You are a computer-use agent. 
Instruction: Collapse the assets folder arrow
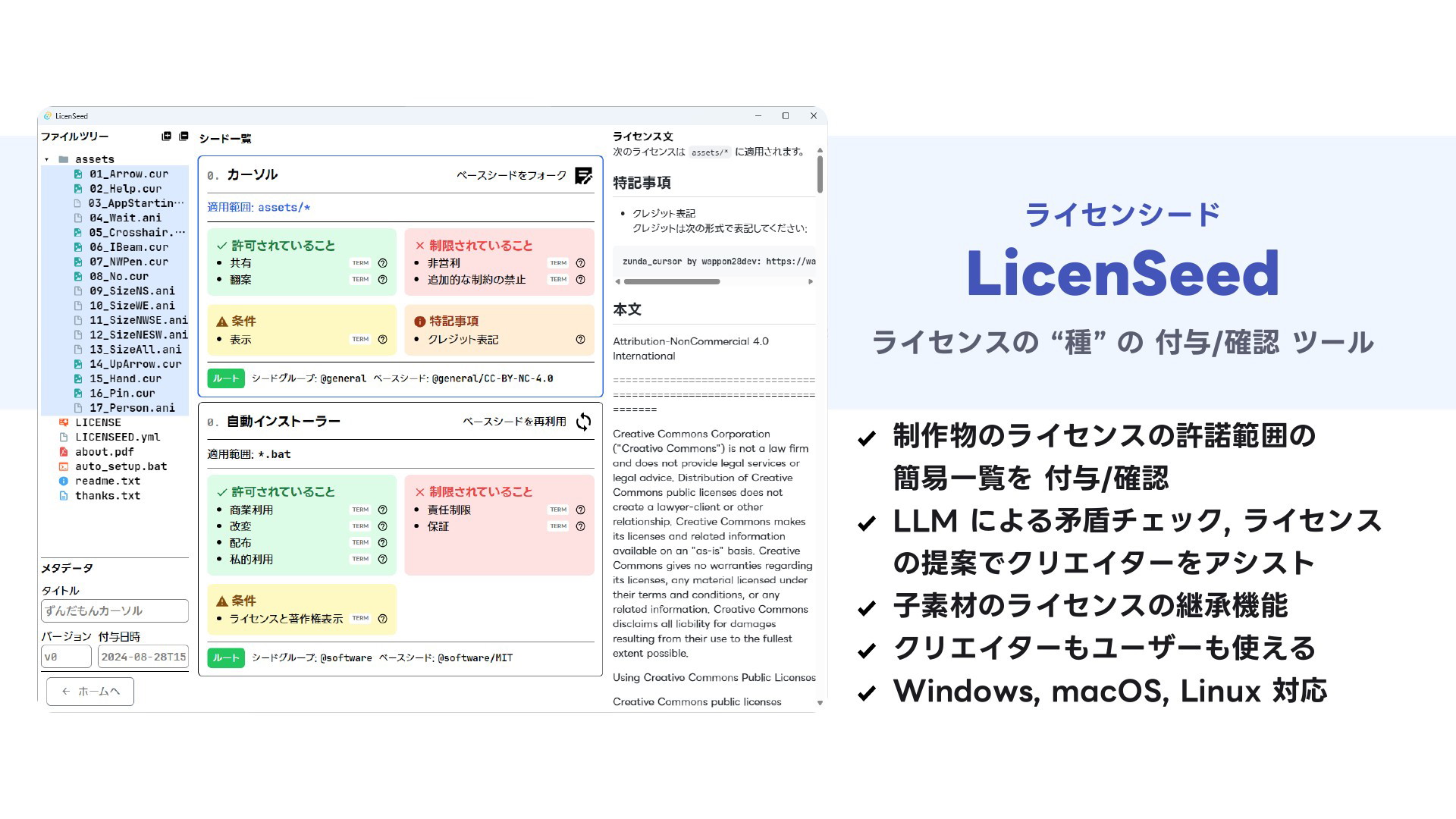point(47,160)
